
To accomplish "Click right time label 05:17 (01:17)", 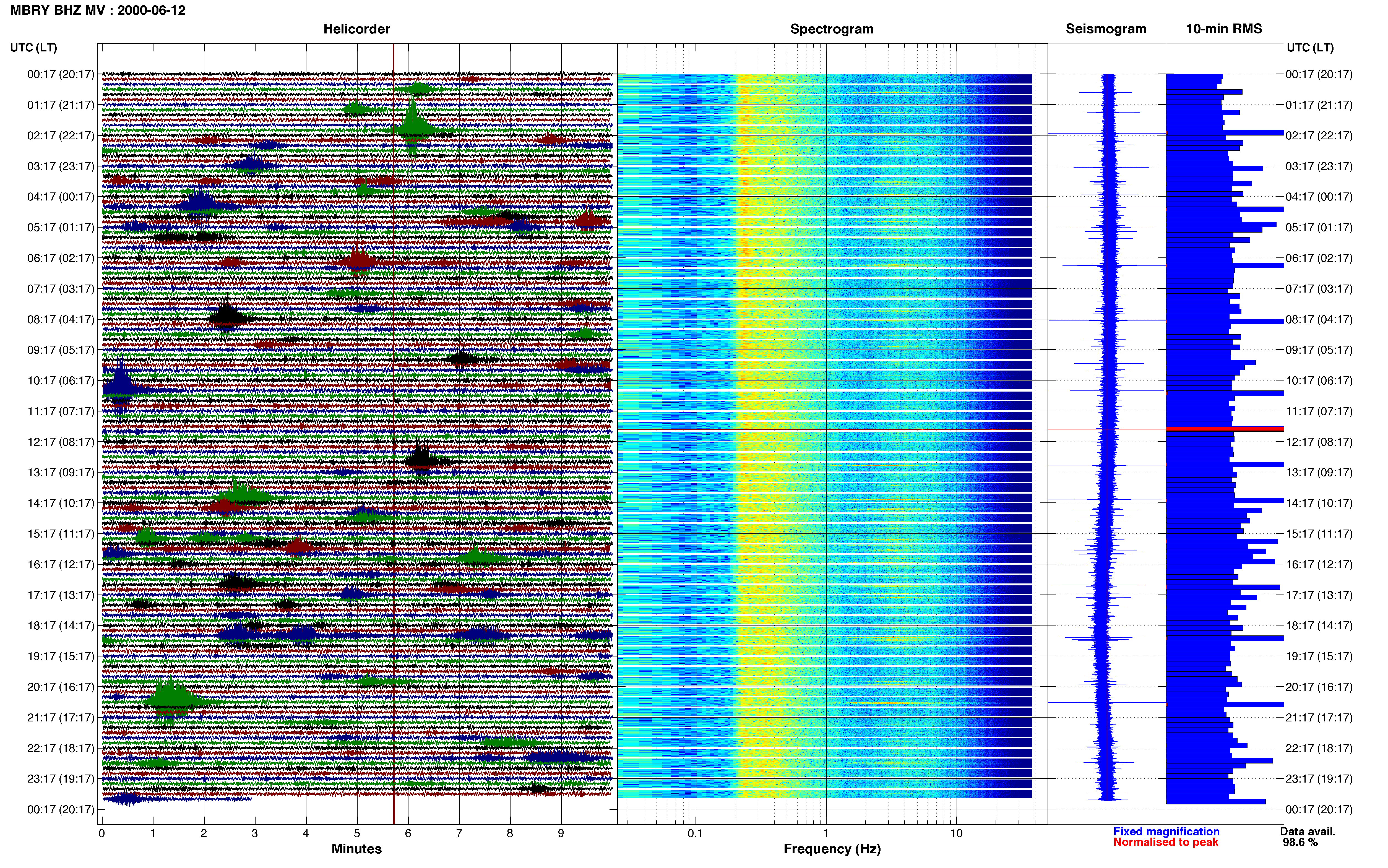I will click(x=1319, y=227).
